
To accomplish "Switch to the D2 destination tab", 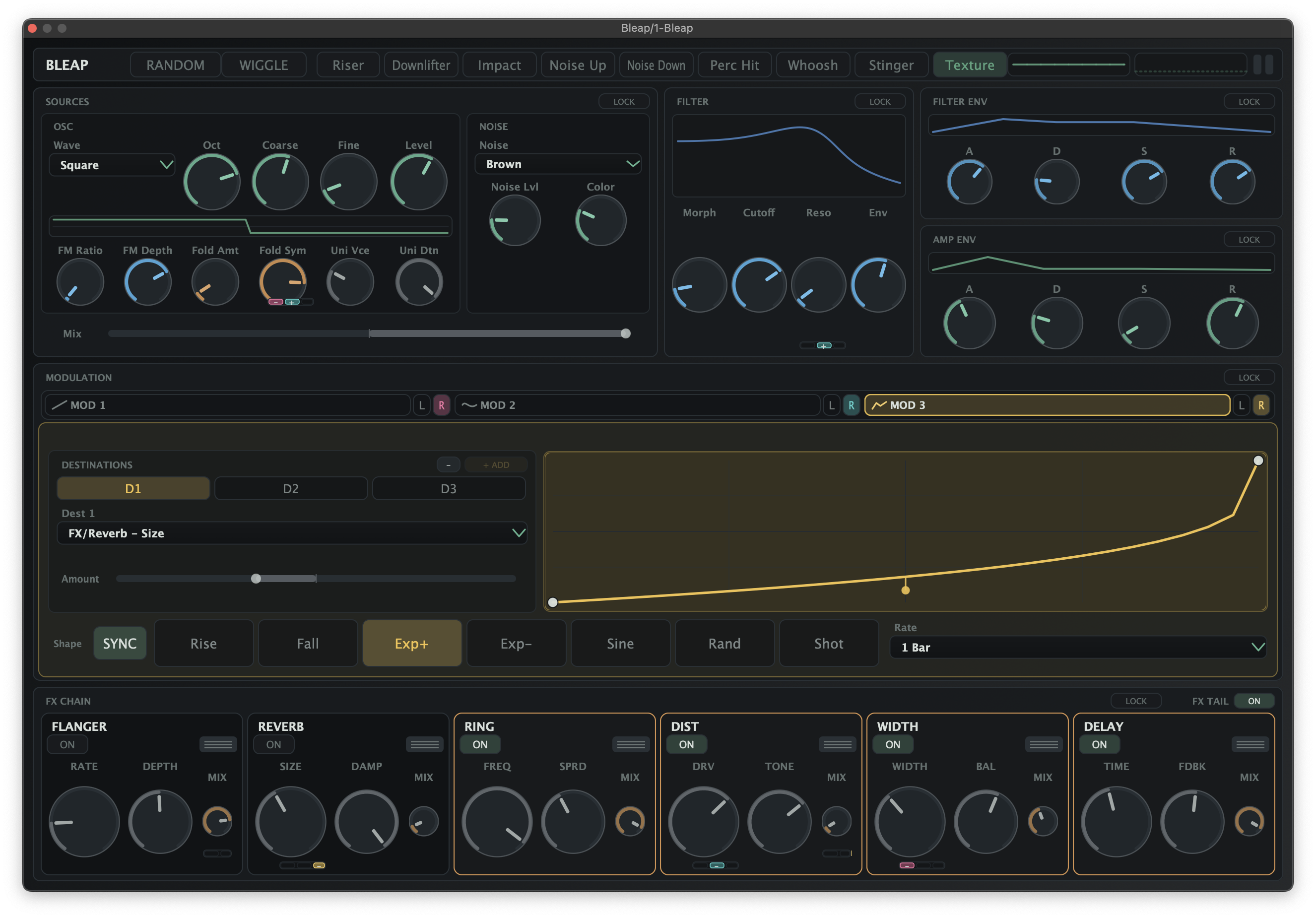I will tap(291, 489).
